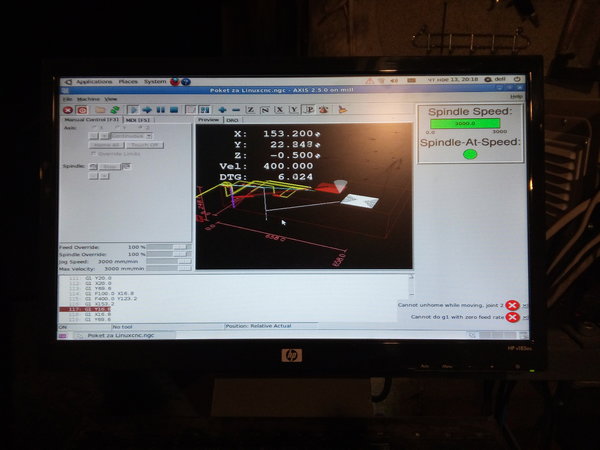This screenshot has height=450, width=600.
Task: Click the green Spindle Speed bar
Action: click(x=465, y=123)
